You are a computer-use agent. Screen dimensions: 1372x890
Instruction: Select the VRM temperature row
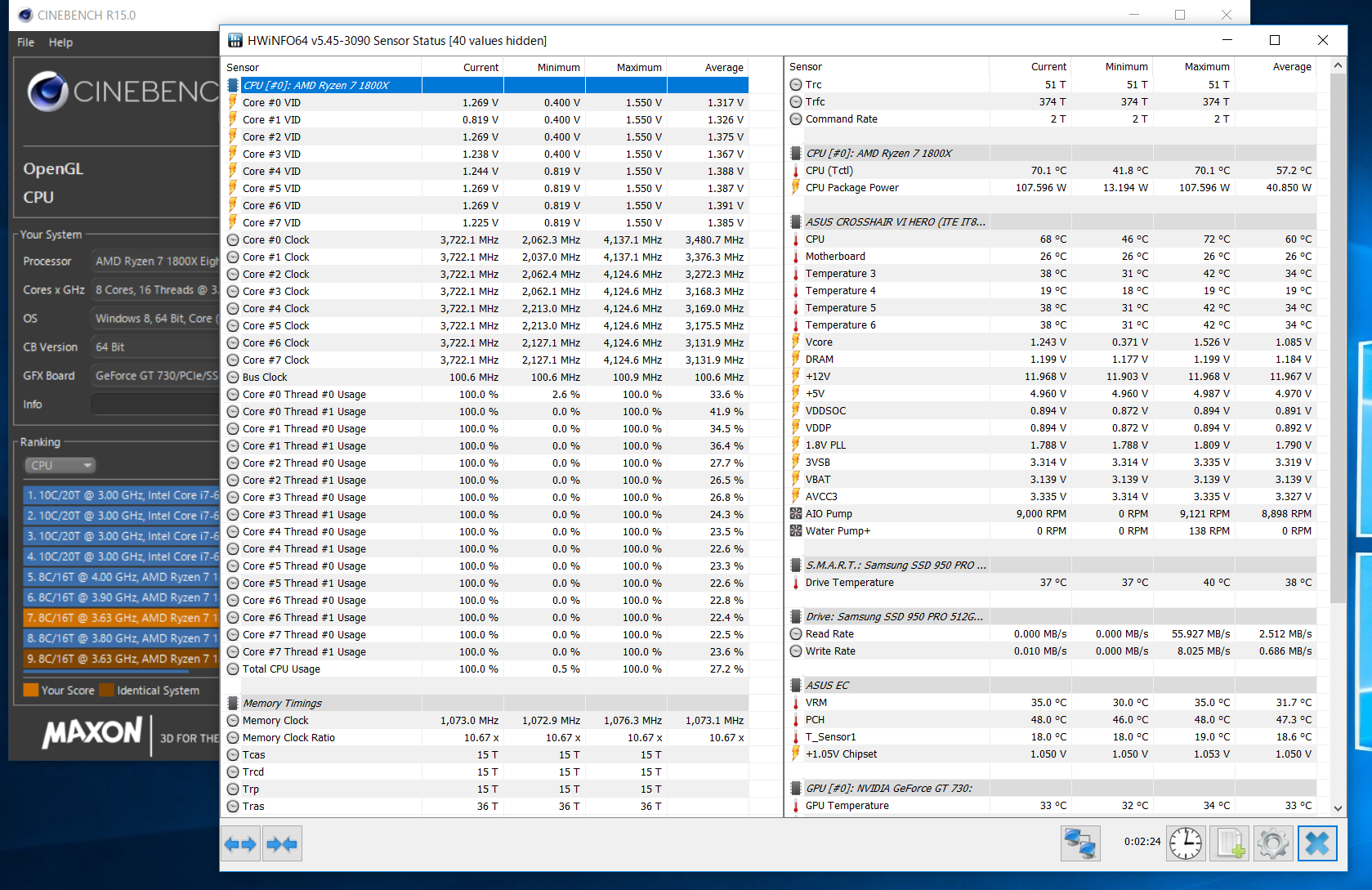click(1052, 702)
